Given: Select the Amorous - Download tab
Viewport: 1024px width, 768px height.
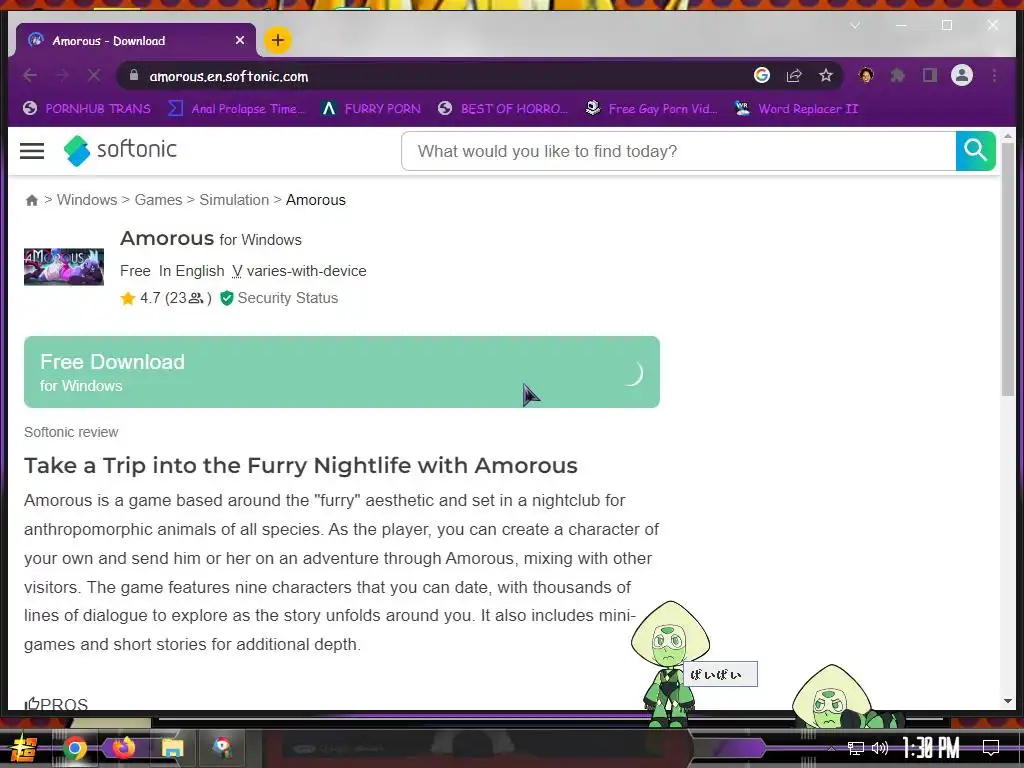Looking at the screenshot, I should click(x=135, y=40).
